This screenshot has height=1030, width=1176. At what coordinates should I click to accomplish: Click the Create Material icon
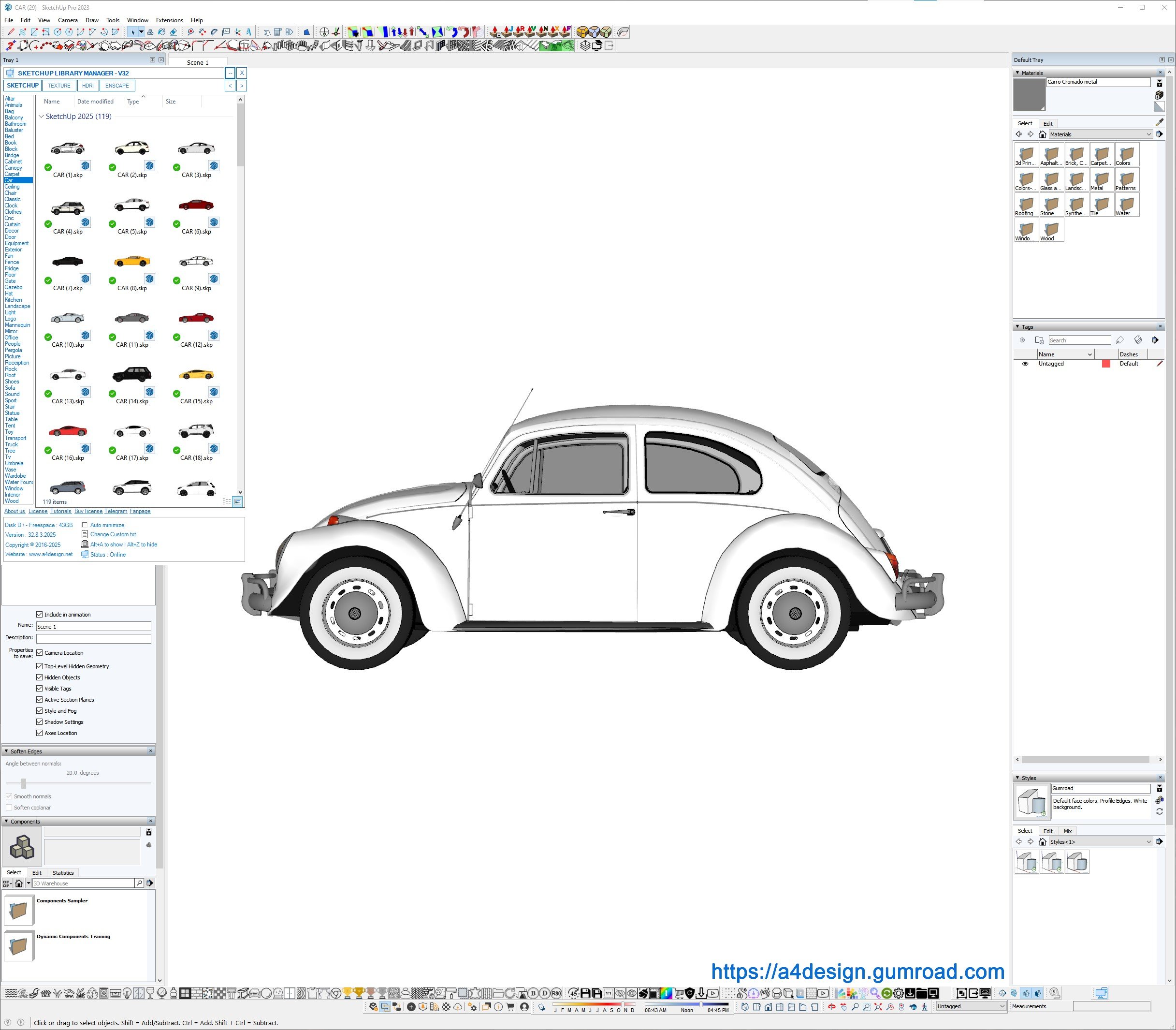point(1159,95)
